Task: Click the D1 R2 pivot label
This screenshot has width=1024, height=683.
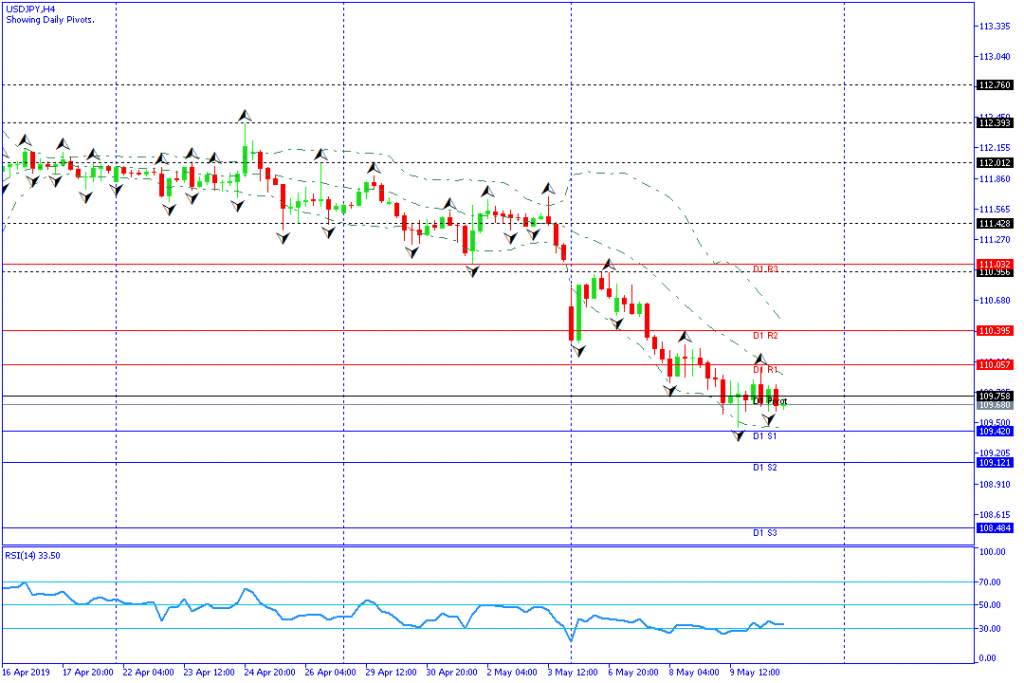Action: tap(765, 336)
